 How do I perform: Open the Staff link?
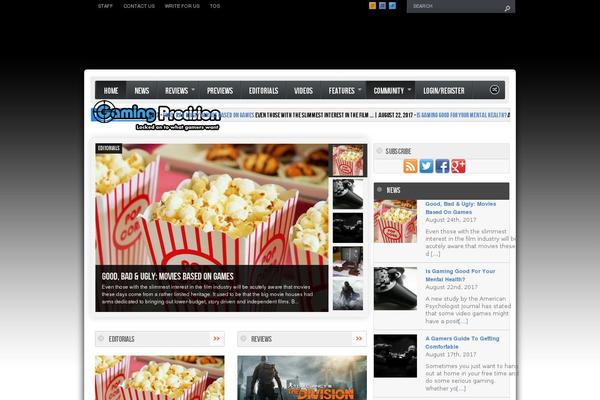(x=105, y=6)
